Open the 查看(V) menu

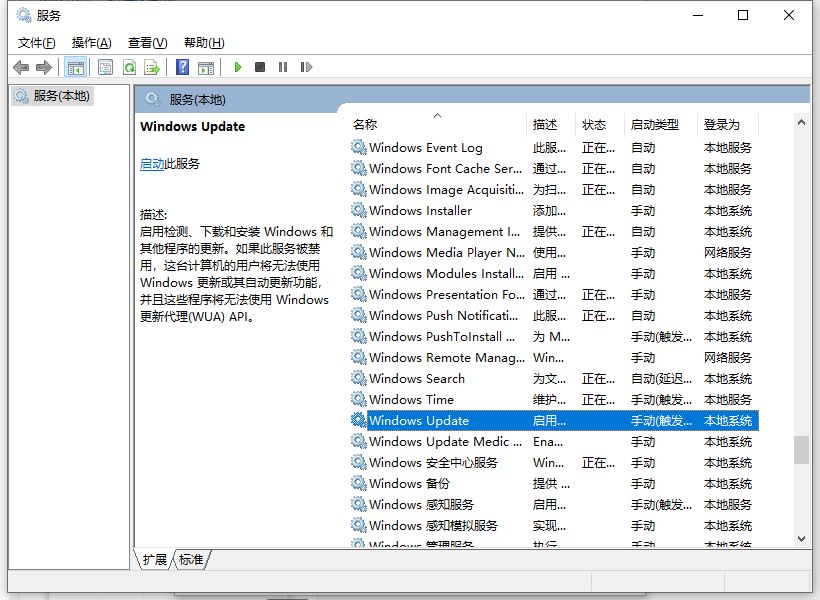pos(147,42)
